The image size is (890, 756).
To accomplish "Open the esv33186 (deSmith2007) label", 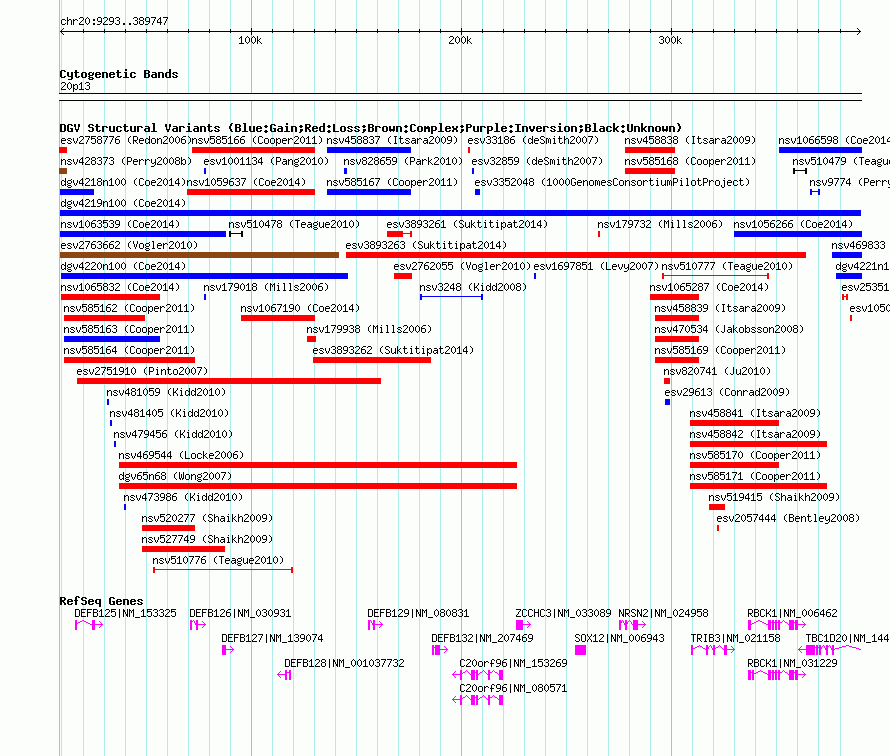I will [534, 140].
